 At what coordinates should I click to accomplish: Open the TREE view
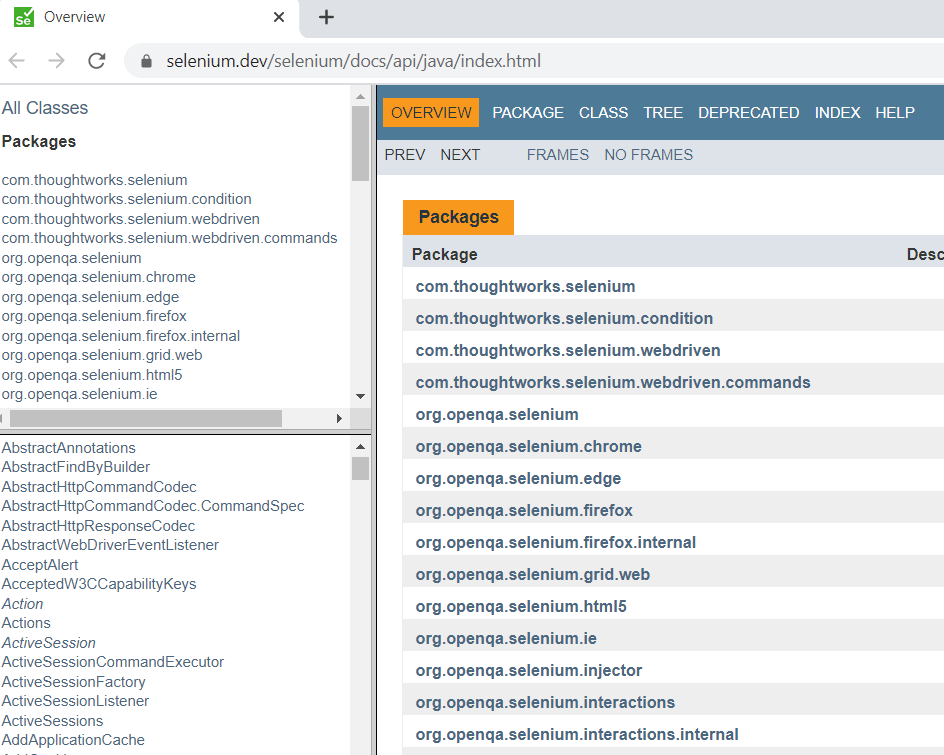click(x=663, y=112)
